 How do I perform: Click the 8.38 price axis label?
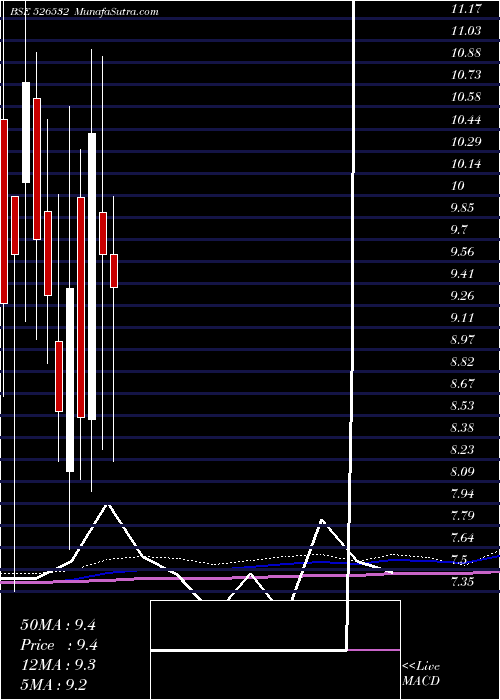coord(462,428)
